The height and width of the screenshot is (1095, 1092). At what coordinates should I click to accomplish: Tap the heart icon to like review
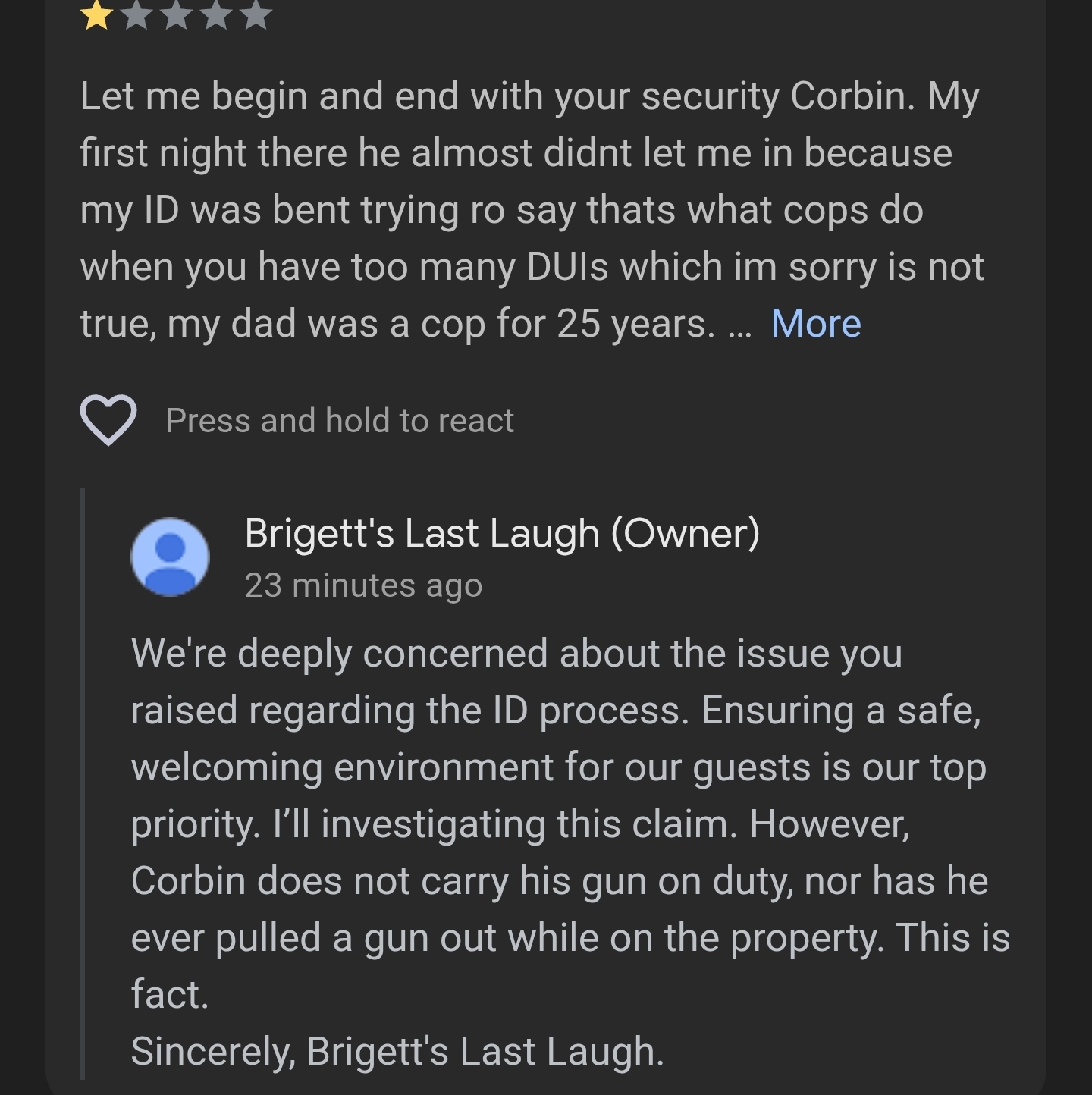tap(108, 420)
